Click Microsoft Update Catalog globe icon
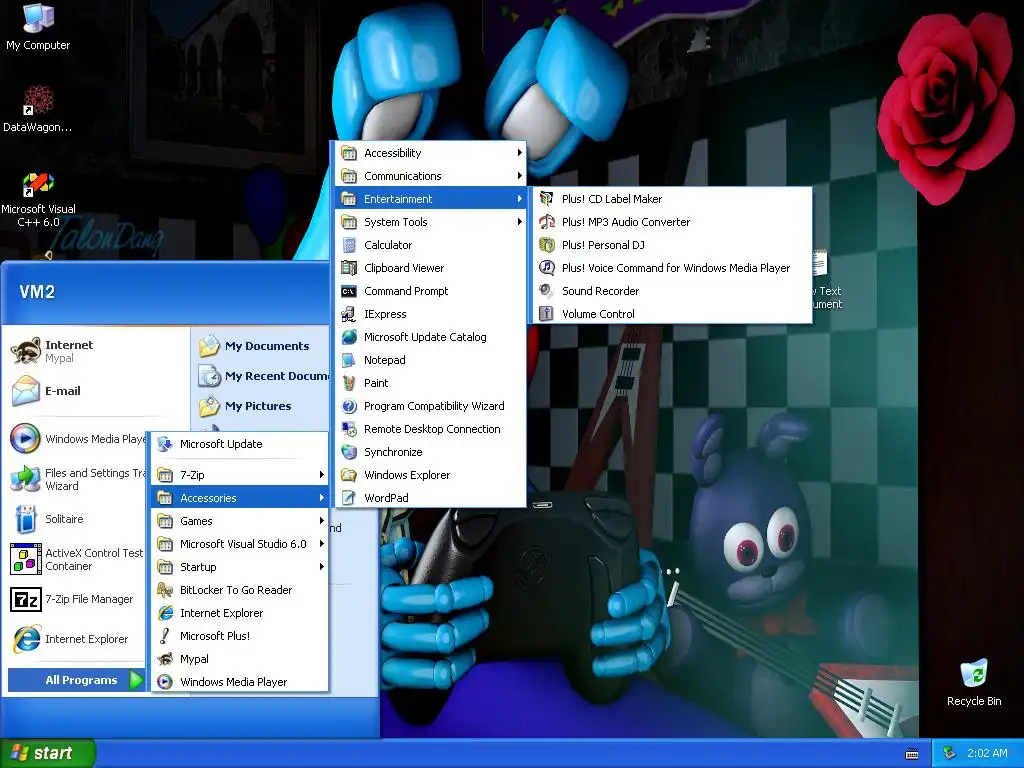 349,337
